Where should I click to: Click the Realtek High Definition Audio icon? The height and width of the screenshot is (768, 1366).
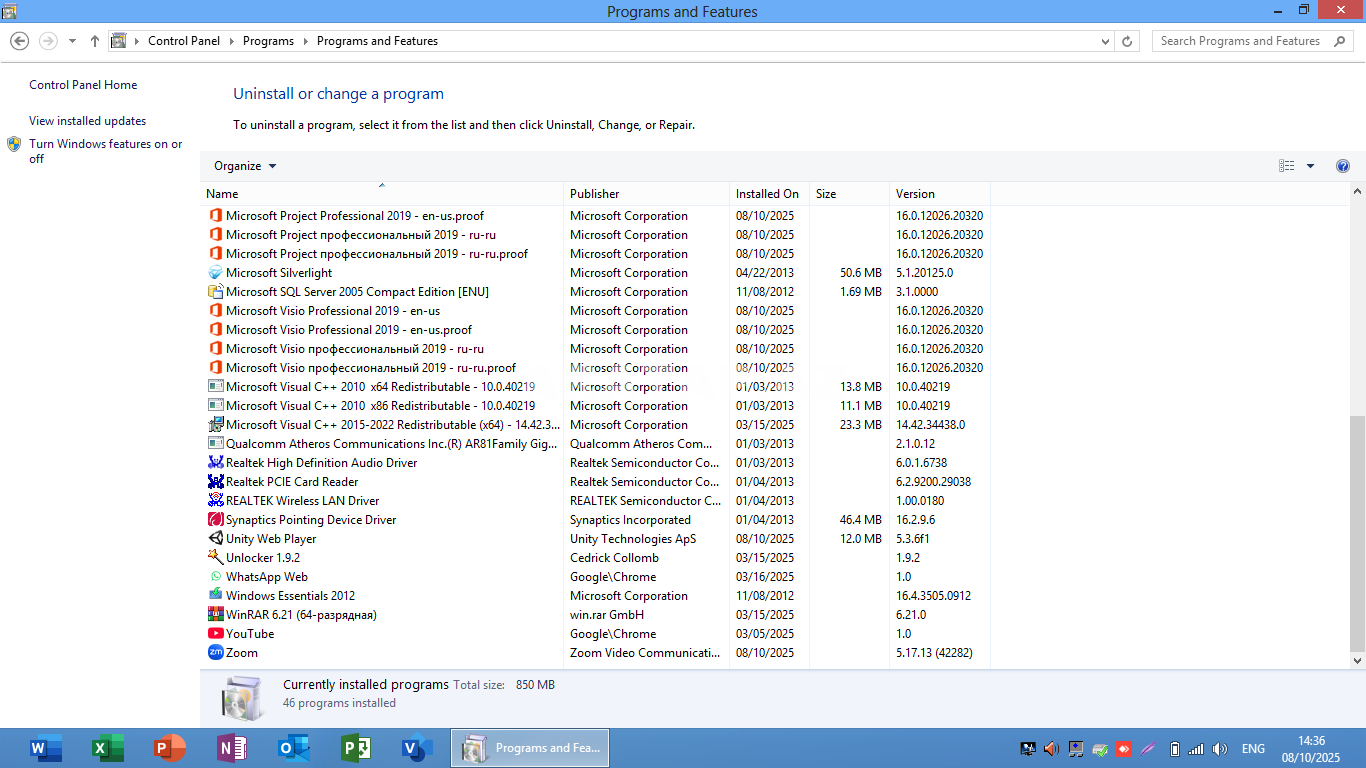(x=215, y=463)
